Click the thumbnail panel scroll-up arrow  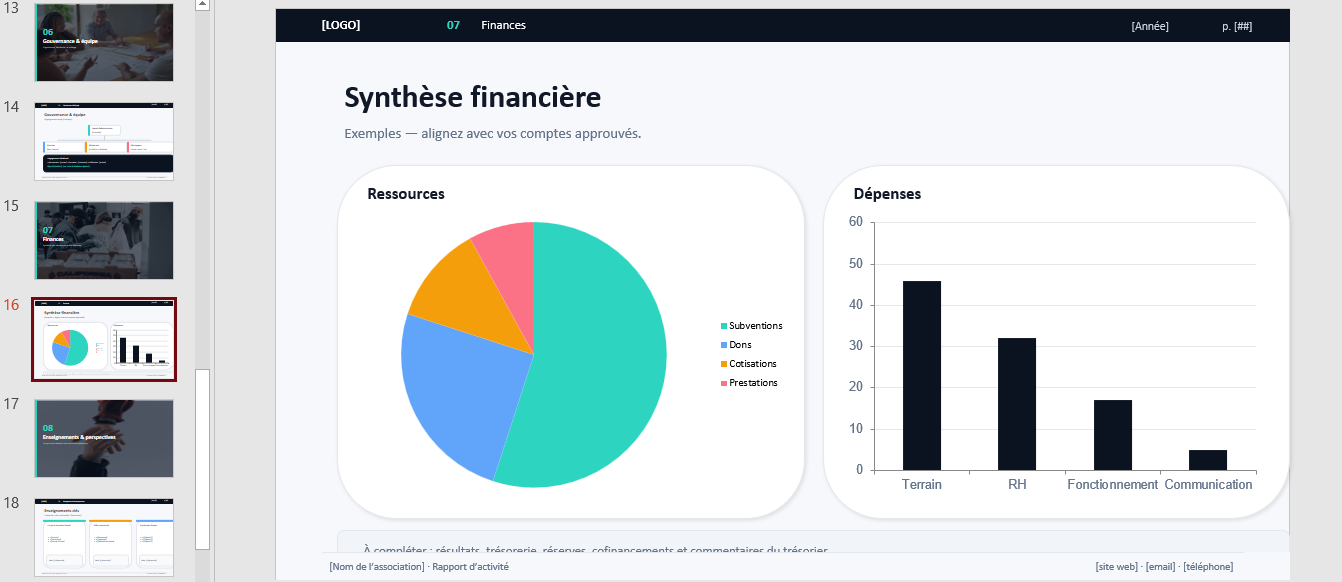click(202, 5)
